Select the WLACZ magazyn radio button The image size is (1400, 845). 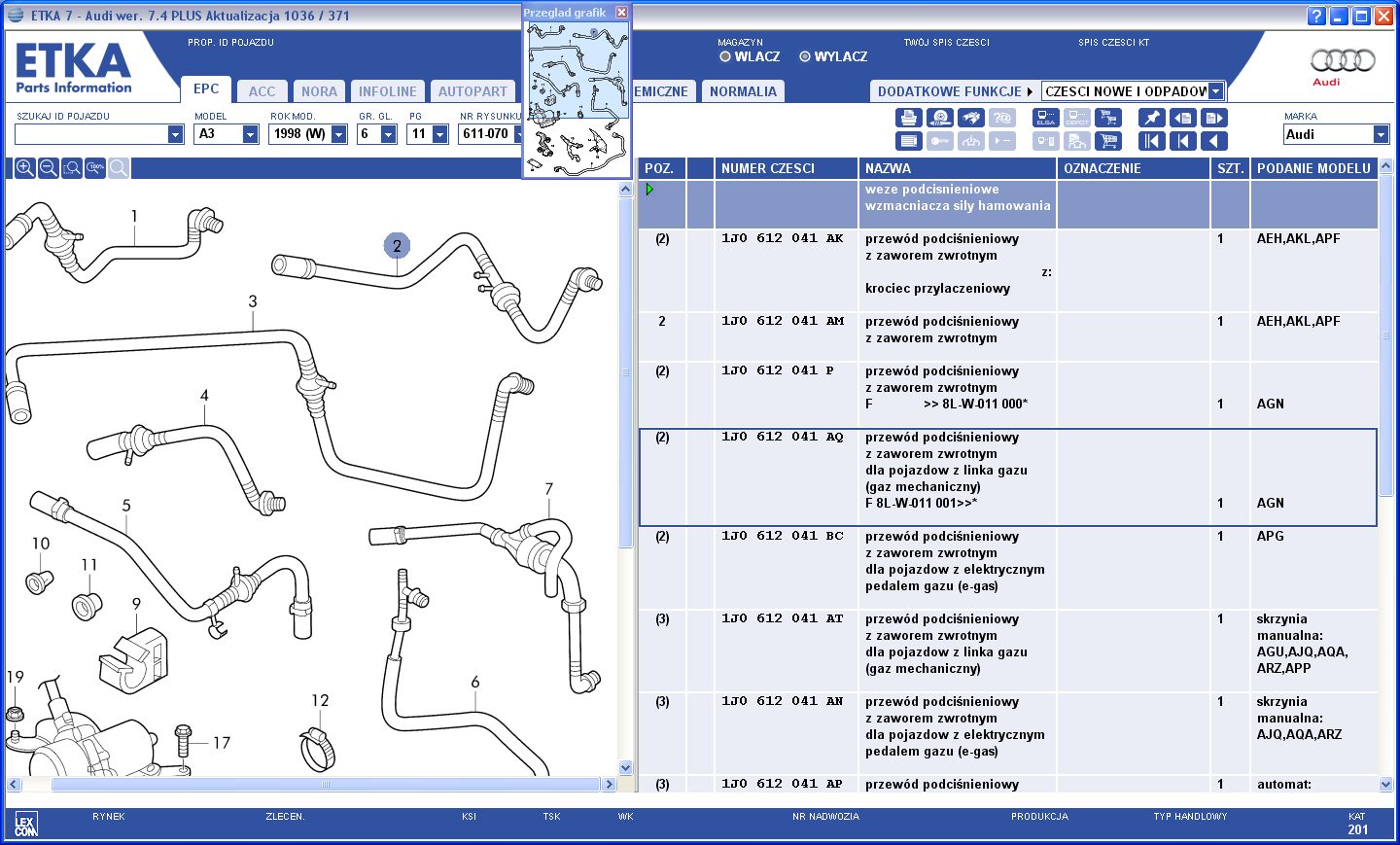(724, 56)
